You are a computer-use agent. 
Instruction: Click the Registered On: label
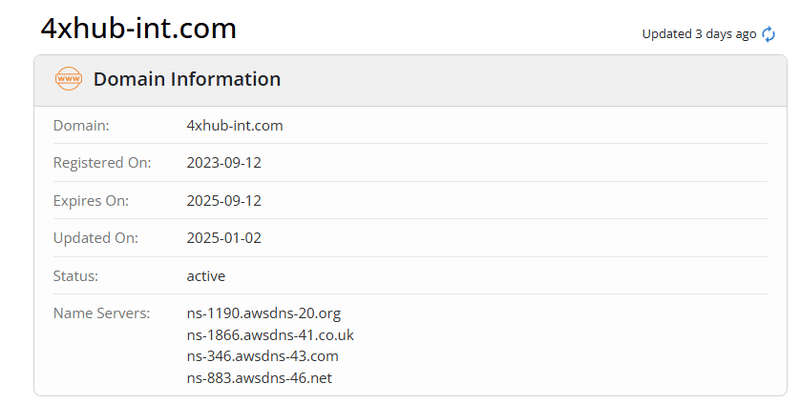pyautogui.click(x=101, y=162)
